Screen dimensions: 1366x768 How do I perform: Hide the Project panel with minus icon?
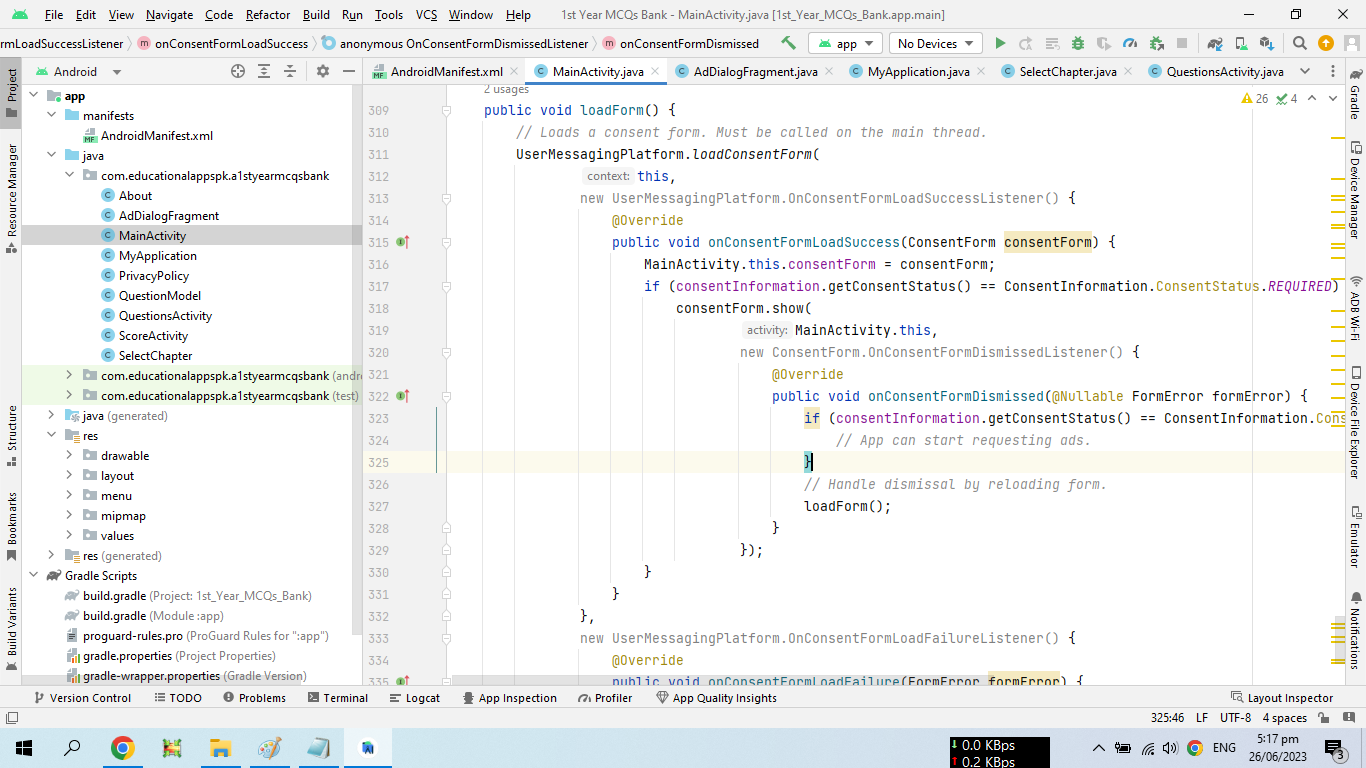coord(348,71)
